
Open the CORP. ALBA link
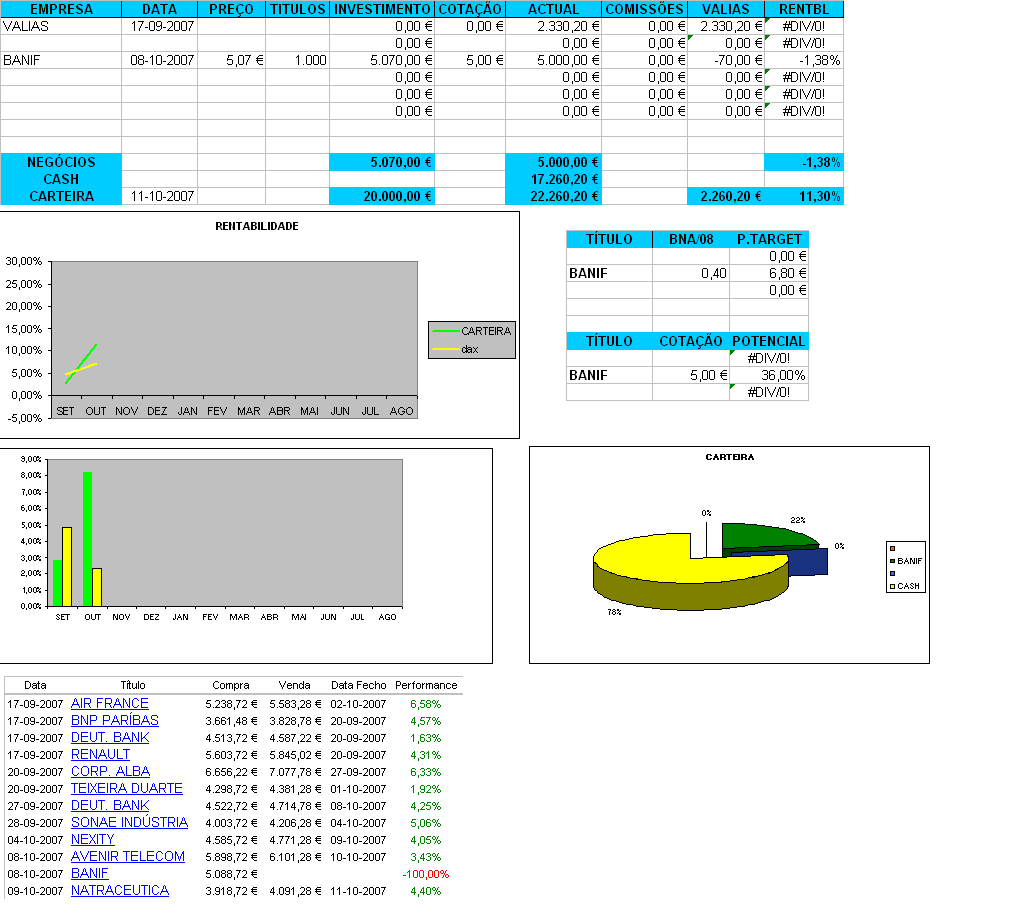tap(110, 771)
